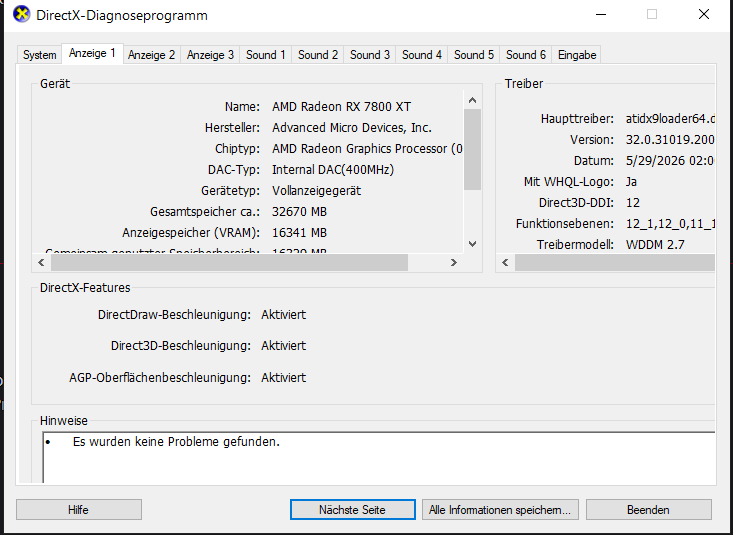Click the 'Anzeigespeicher (VRAM):' label
733x535 pixels.
pos(191,233)
